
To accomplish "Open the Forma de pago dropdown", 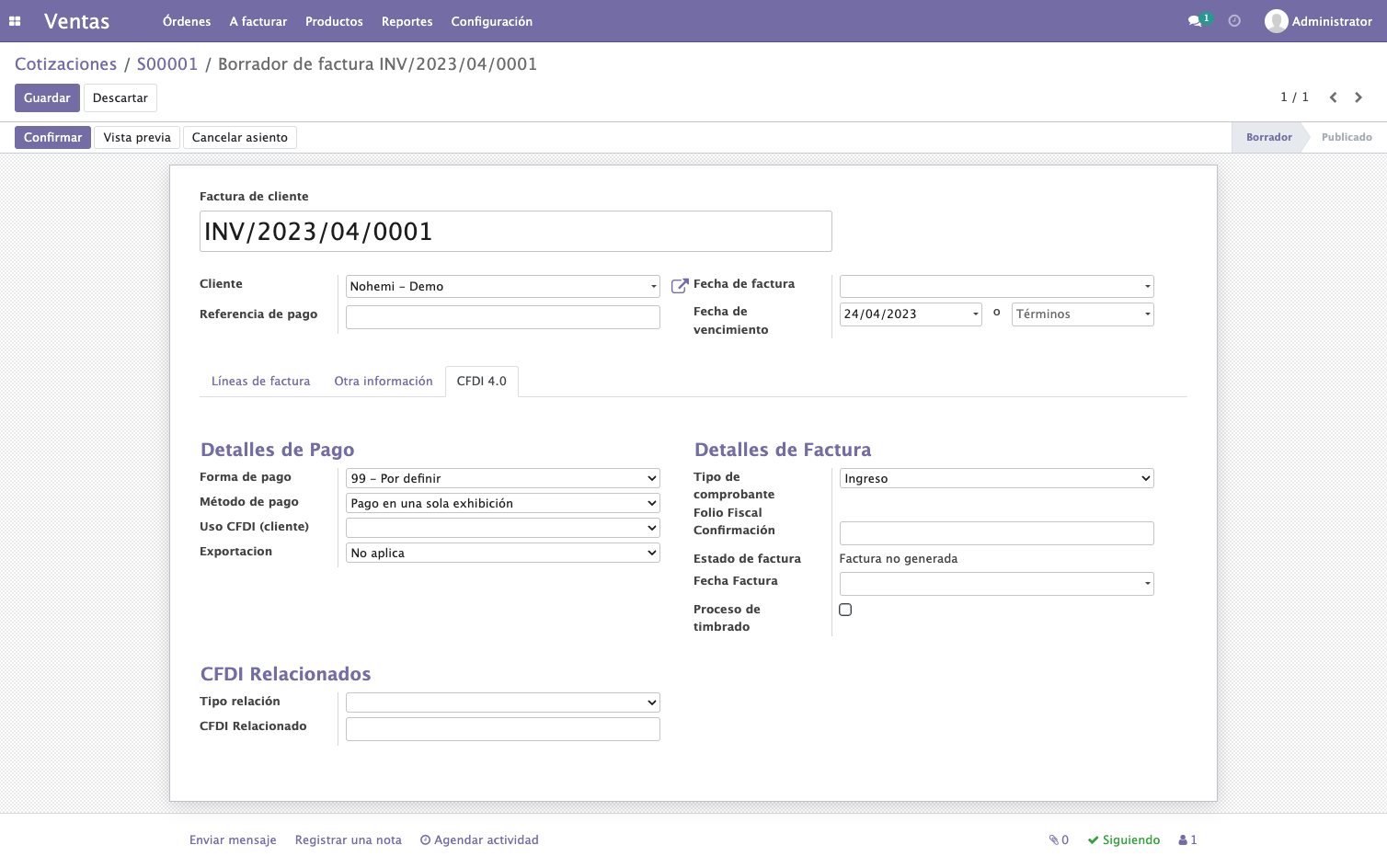I will tap(503, 478).
